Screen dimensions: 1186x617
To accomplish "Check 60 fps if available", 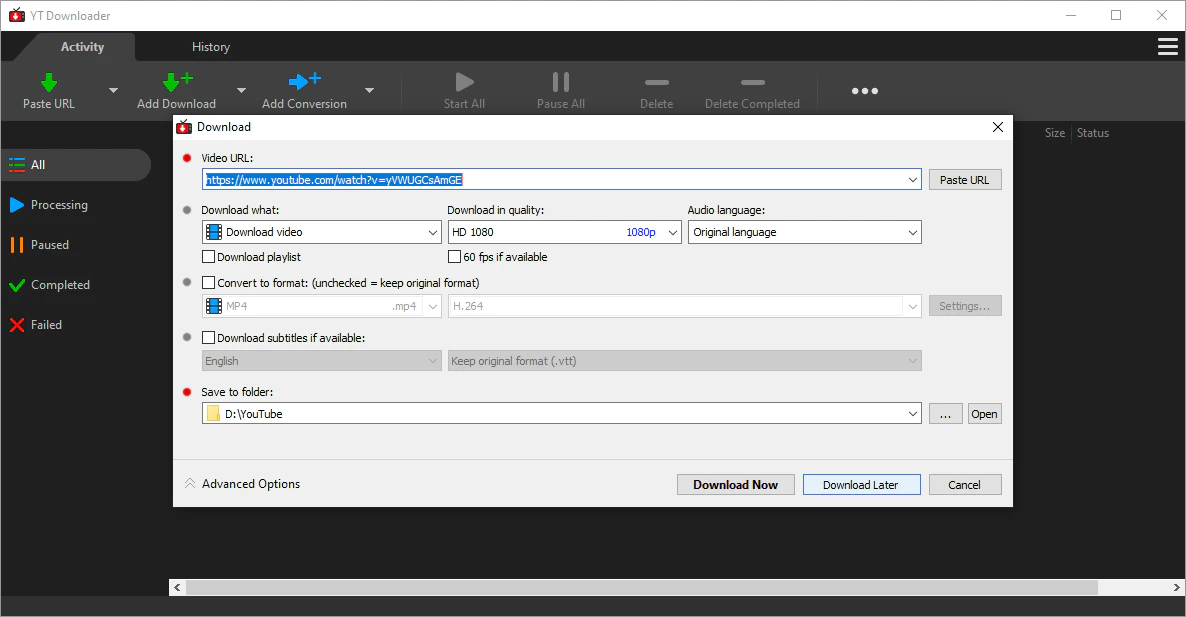I will coord(454,256).
